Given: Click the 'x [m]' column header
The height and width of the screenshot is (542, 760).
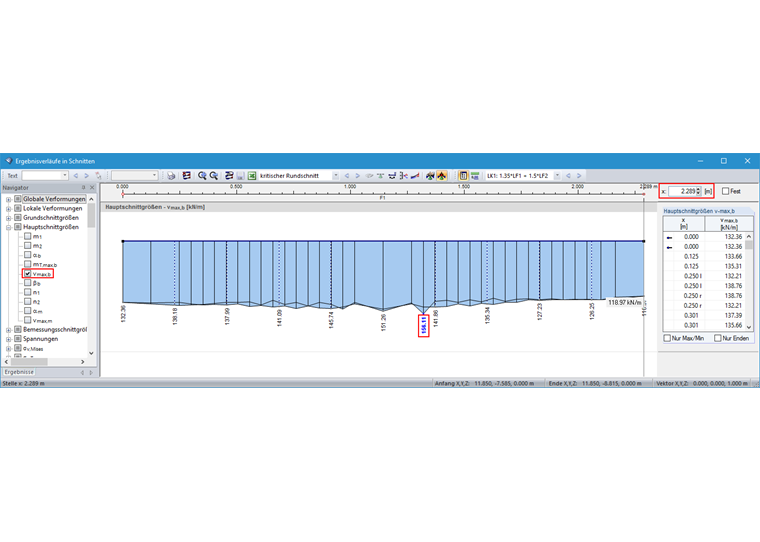Looking at the screenshot, I should (683, 223).
